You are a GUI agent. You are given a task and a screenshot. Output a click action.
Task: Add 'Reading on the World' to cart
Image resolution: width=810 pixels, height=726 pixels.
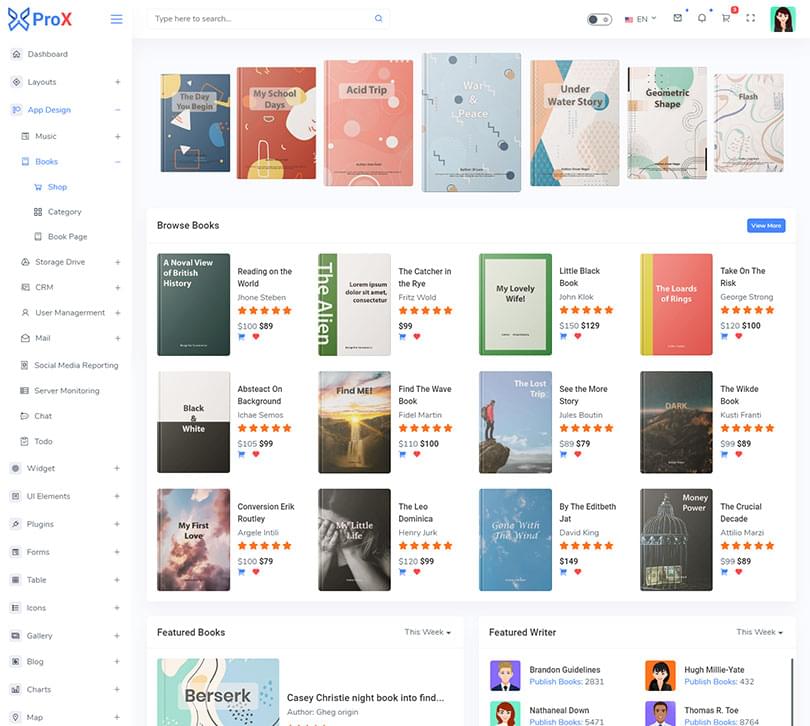tap(242, 337)
